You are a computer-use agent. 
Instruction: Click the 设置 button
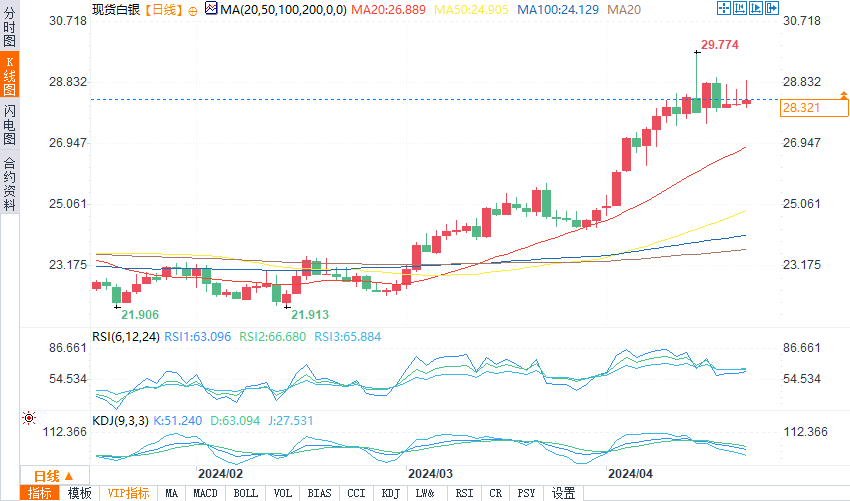[x=563, y=493]
